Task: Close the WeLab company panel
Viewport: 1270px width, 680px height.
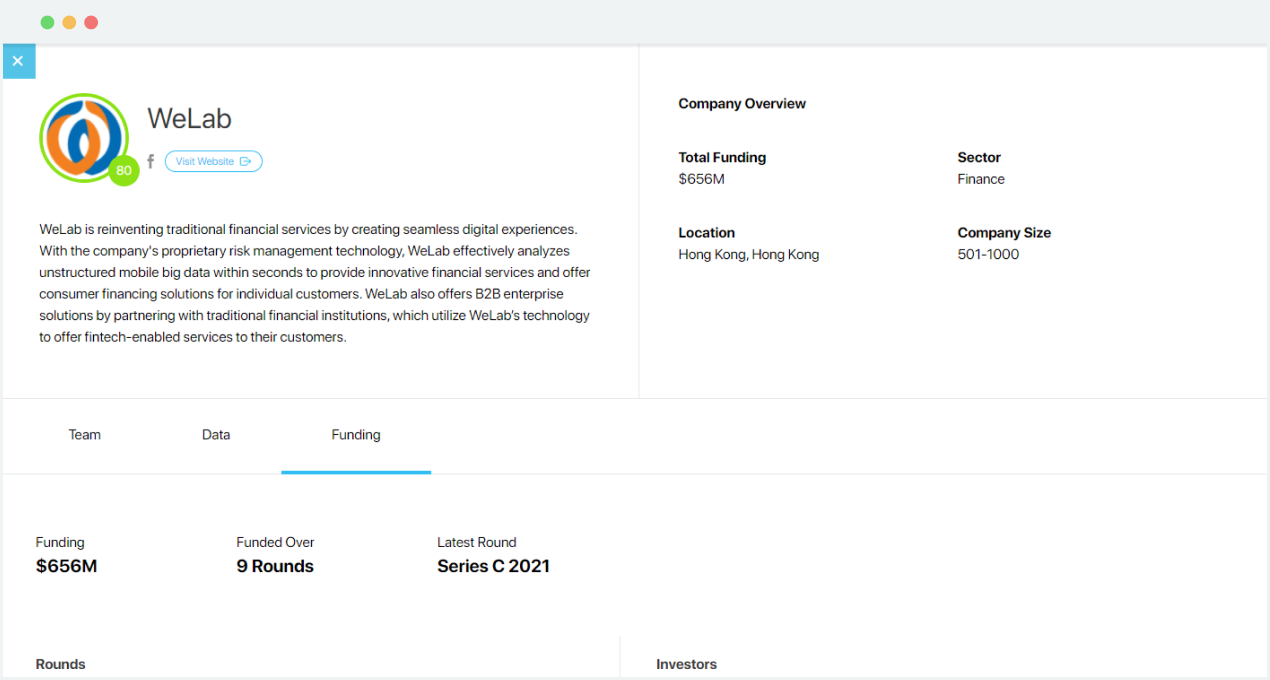Action: pos(18,61)
